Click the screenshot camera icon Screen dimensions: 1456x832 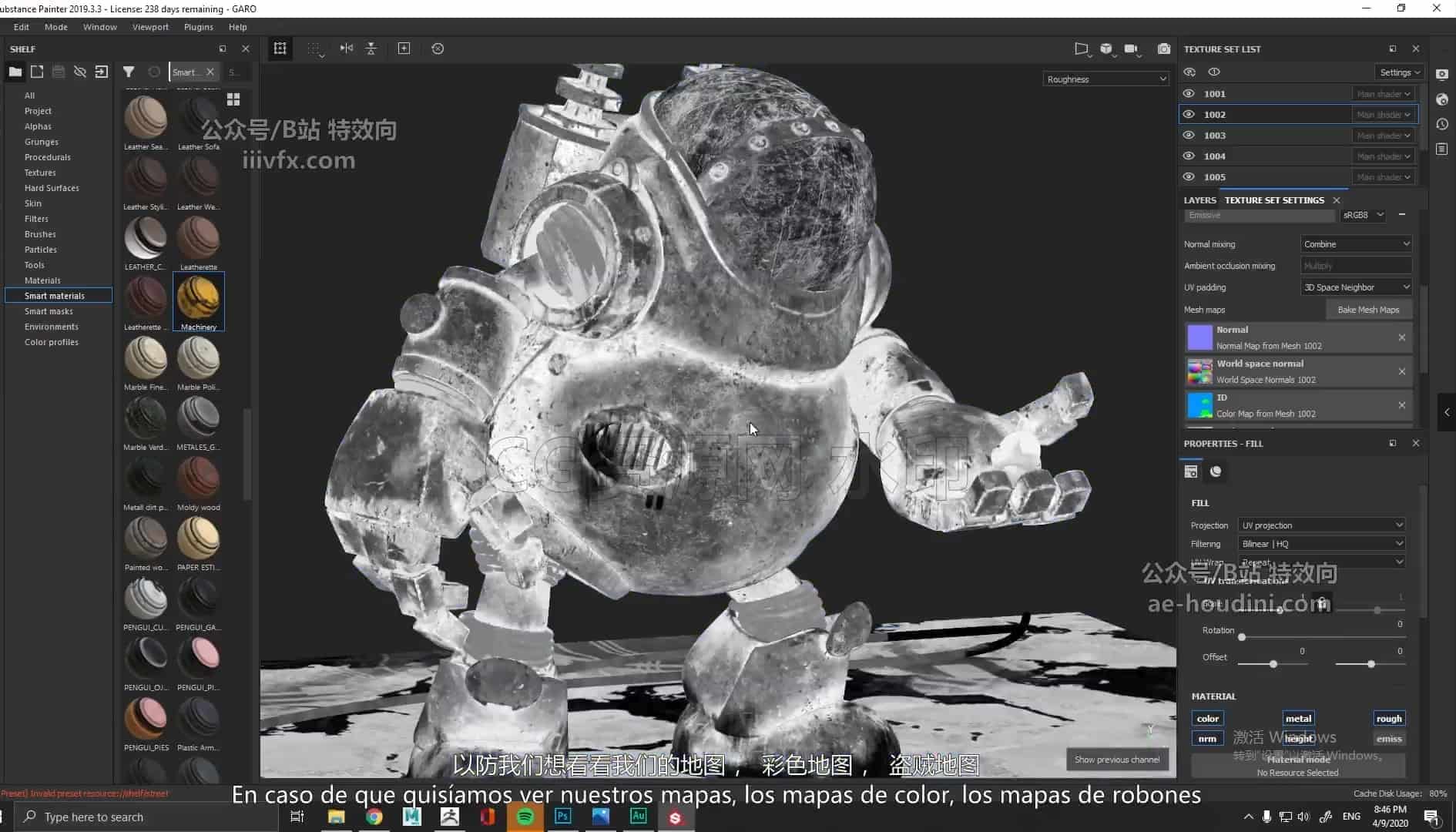point(1164,49)
